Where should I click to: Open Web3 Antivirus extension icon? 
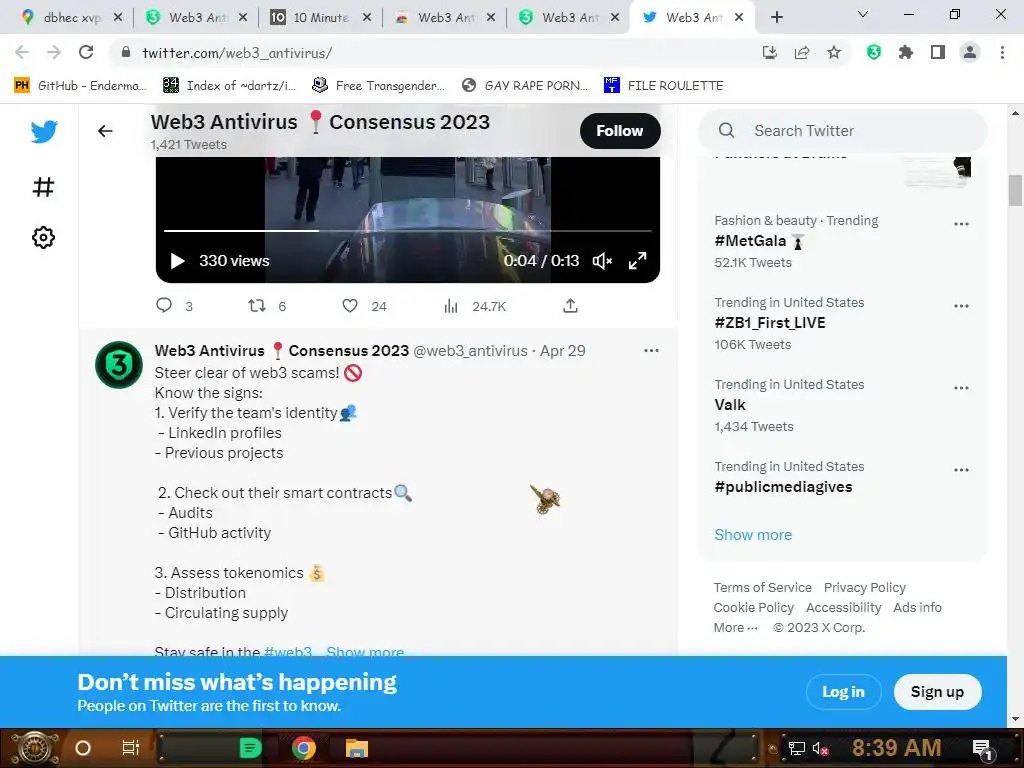pos(874,52)
